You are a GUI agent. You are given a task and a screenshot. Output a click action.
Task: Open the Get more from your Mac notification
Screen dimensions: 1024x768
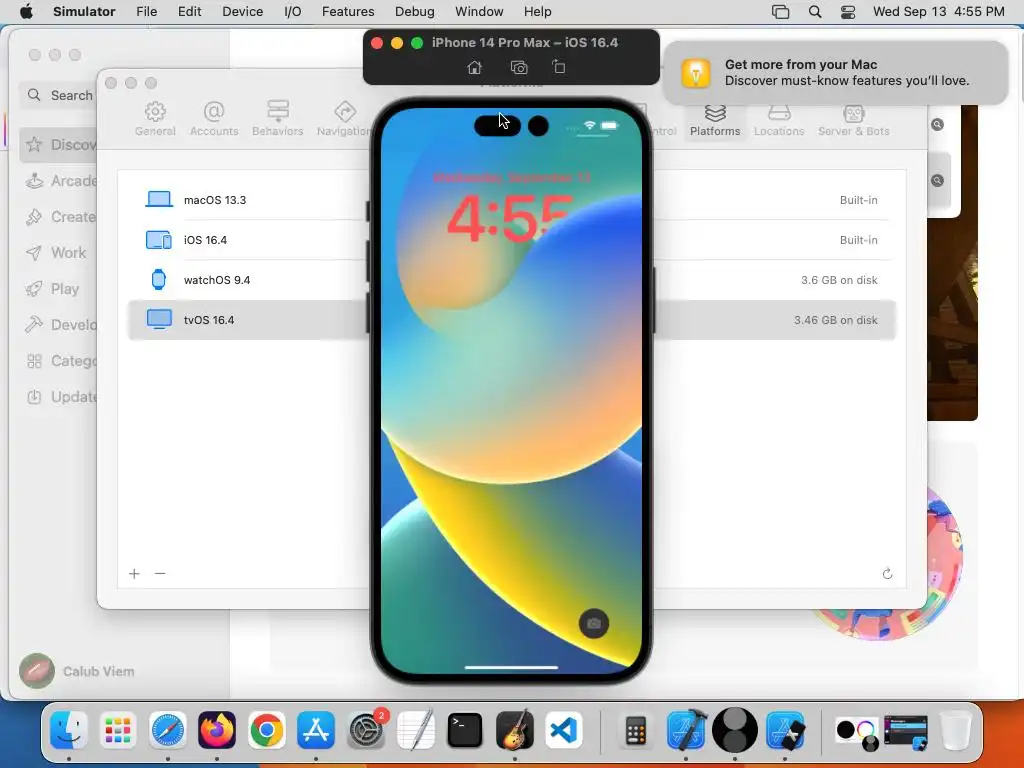(836, 72)
